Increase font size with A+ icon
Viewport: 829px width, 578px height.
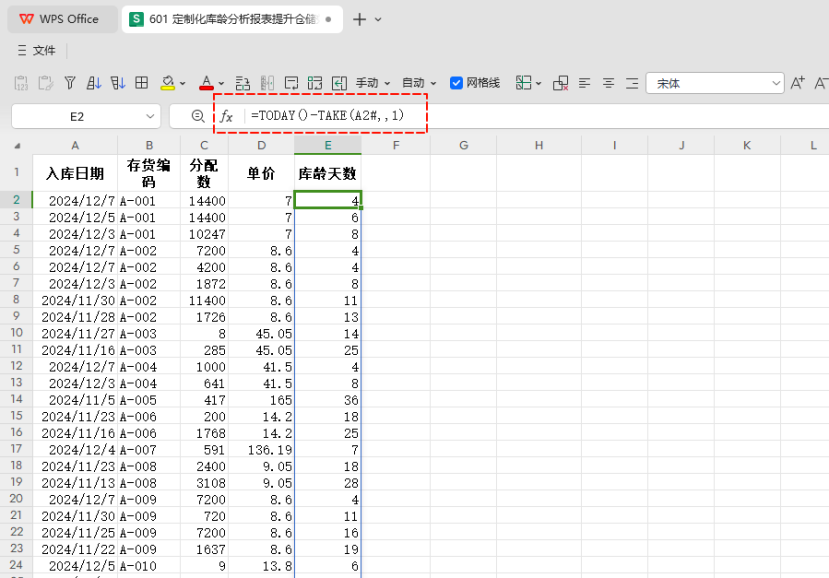pyautogui.click(x=797, y=83)
